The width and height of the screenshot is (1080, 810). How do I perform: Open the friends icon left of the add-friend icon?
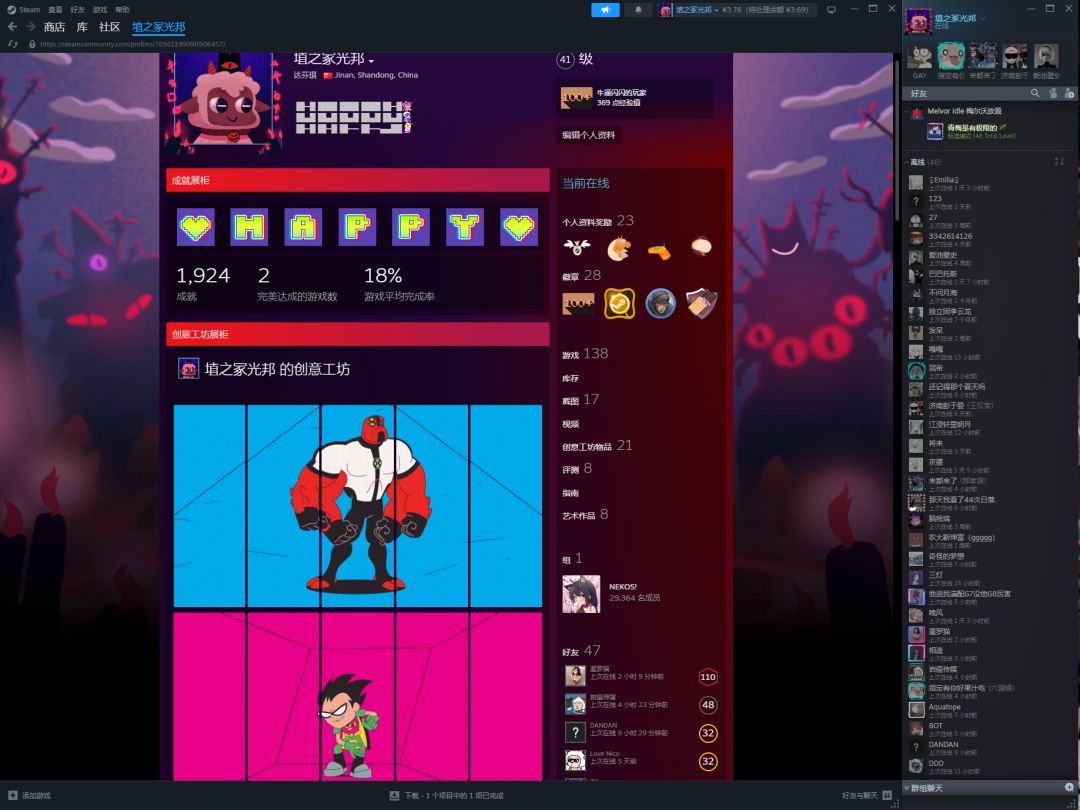[x=1052, y=93]
